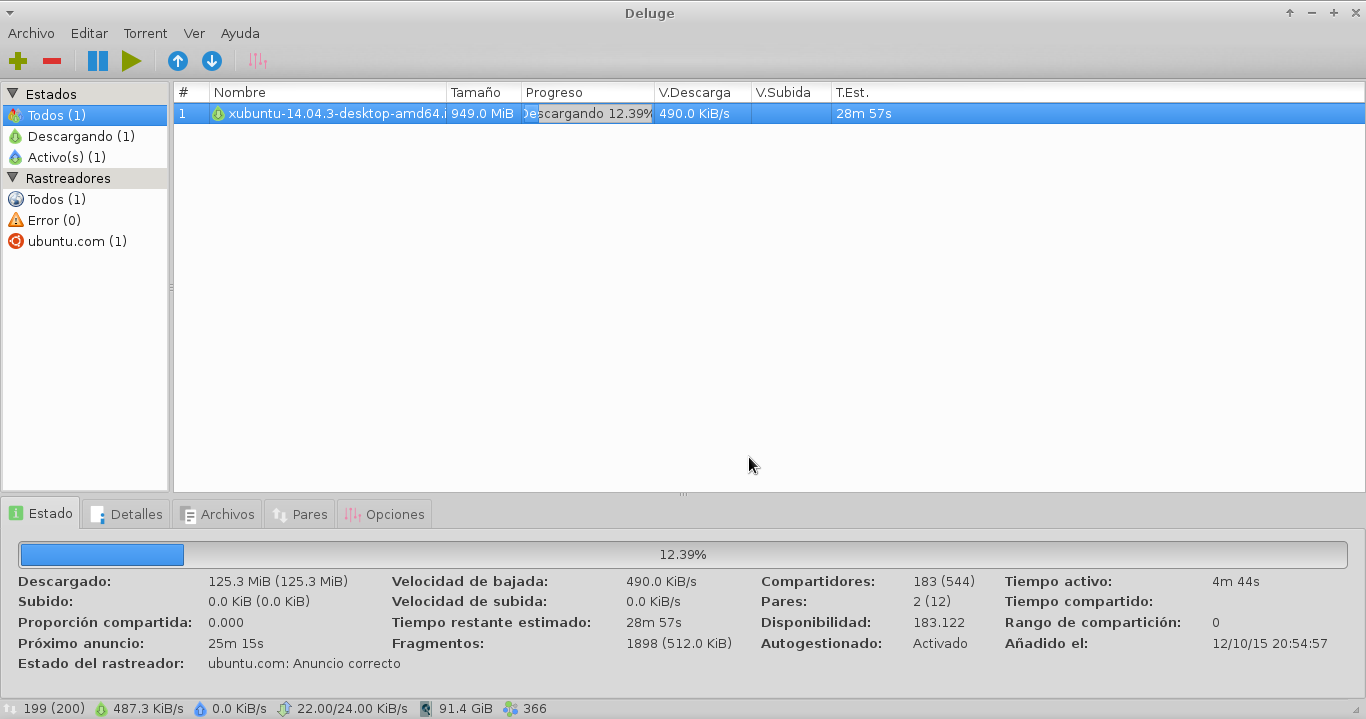Image resolution: width=1366 pixels, height=719 pixels.
Task: Click the connections icon in status bar
Action: (x=10, y=708)
